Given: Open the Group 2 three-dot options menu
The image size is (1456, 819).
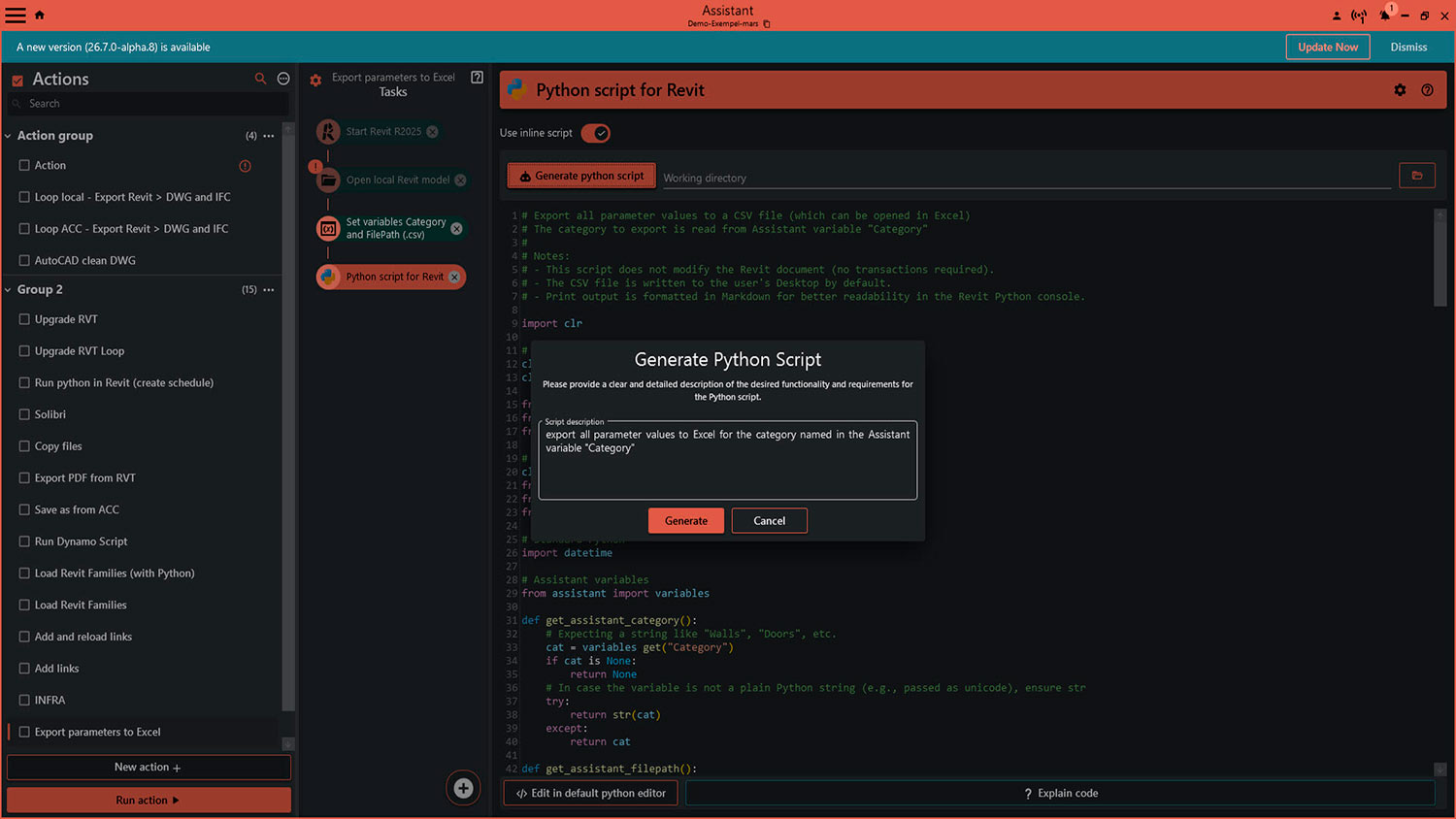Looking at the screenshot, I should [x=269, y=290].
